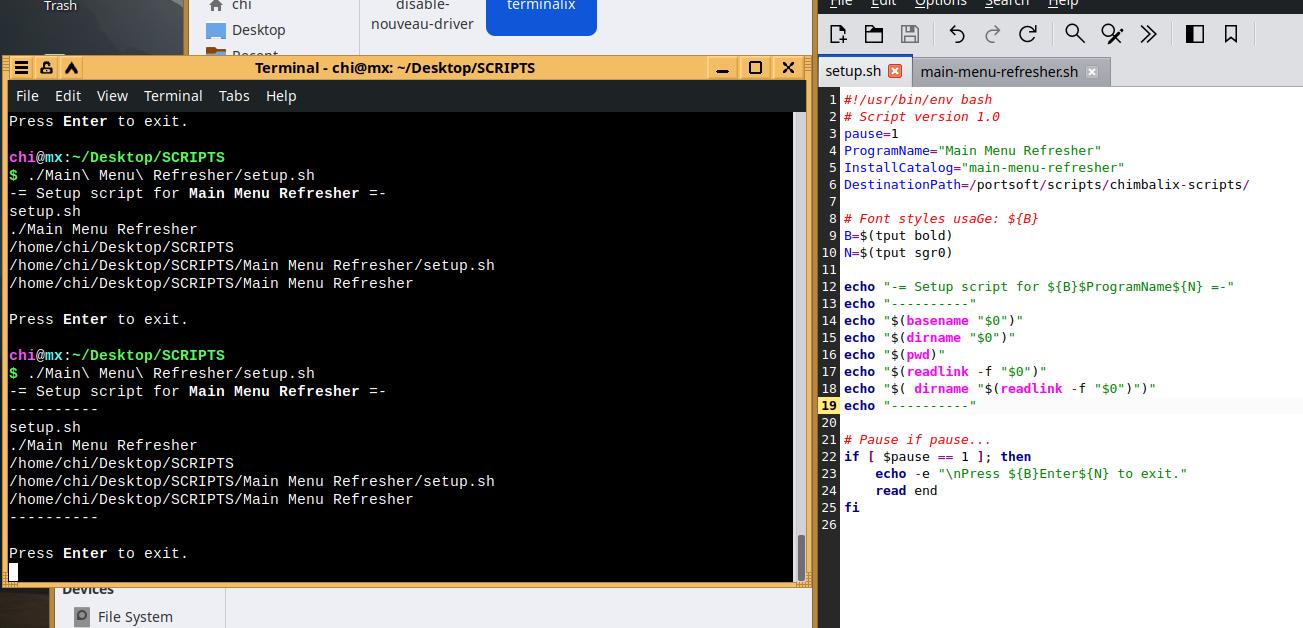This screenshot has height=628, width=1303.
Task: Open File System under Devices in sidebar
Action: click(x=123, y=617)
